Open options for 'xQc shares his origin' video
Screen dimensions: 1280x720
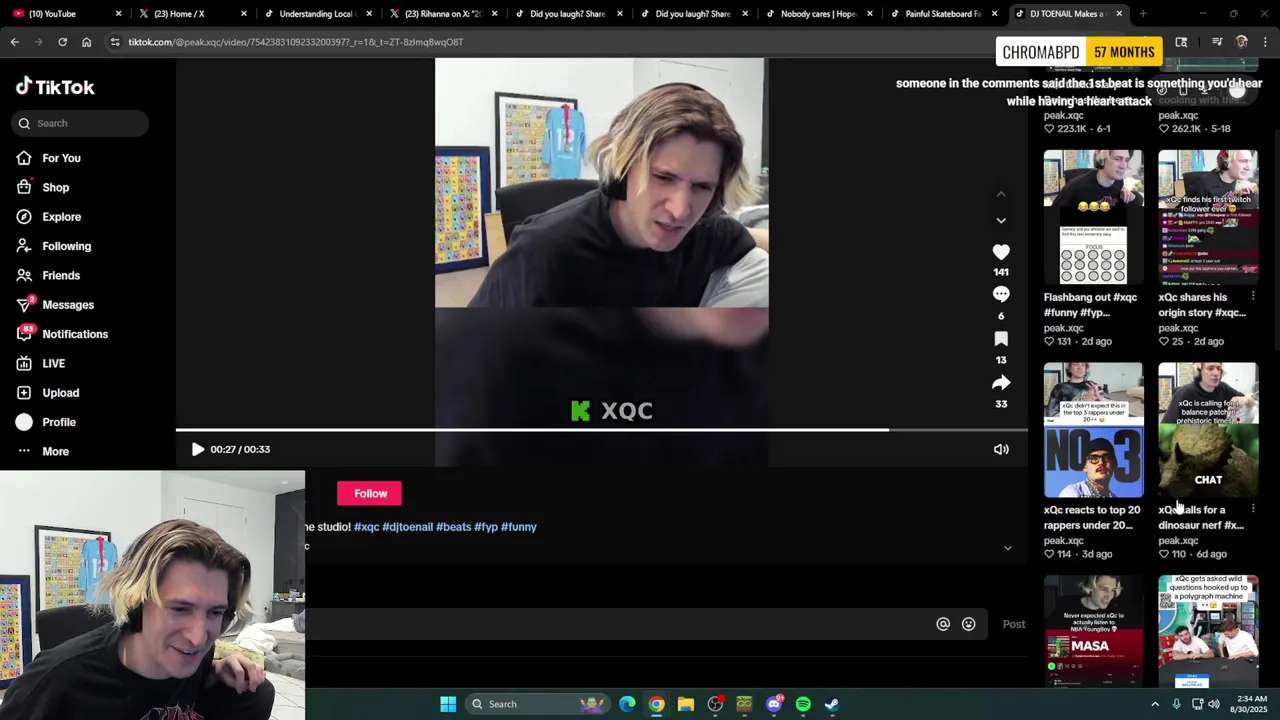[x=1253, y=297]
